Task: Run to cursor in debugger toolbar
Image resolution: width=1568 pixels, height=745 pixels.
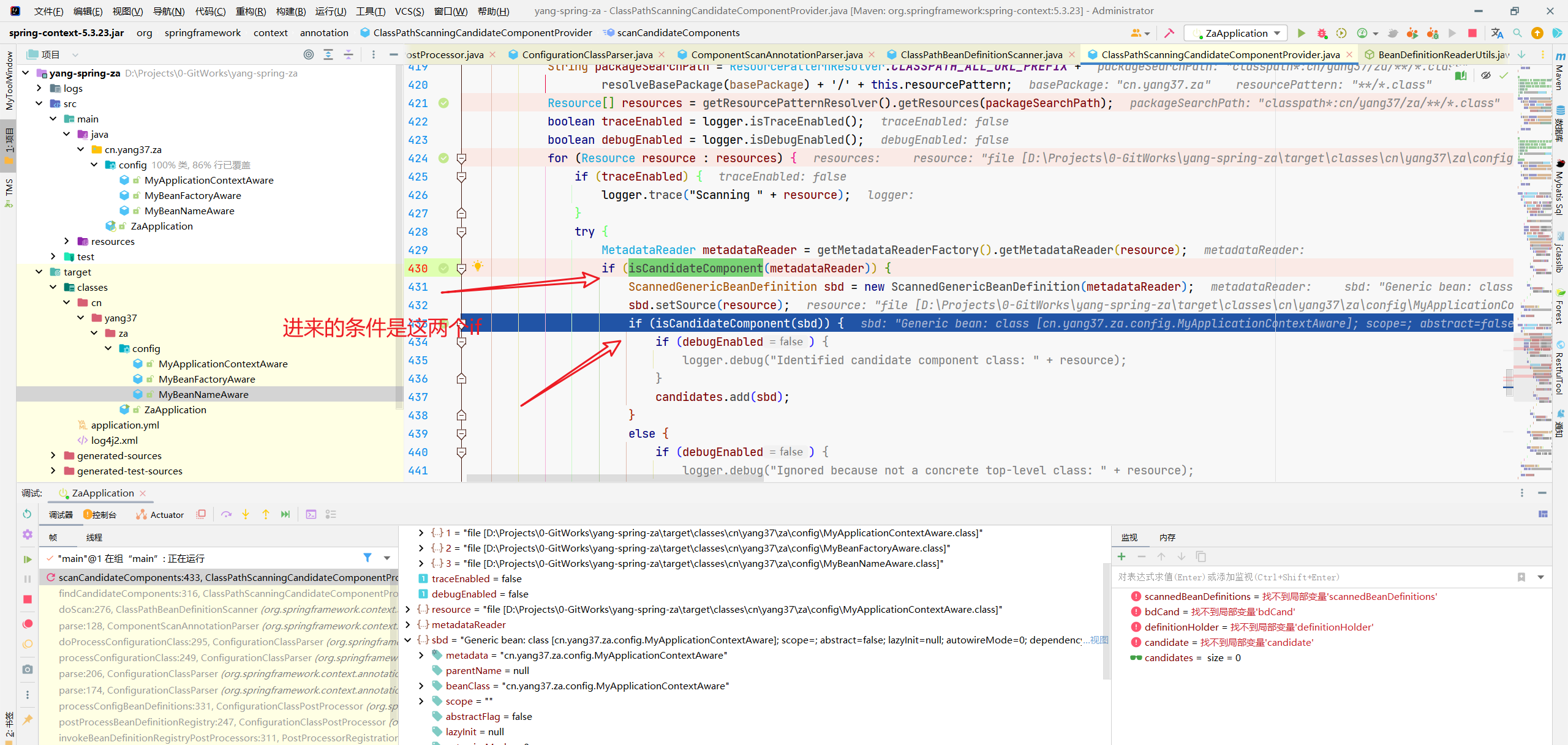Action: click(x=285, y=514)
